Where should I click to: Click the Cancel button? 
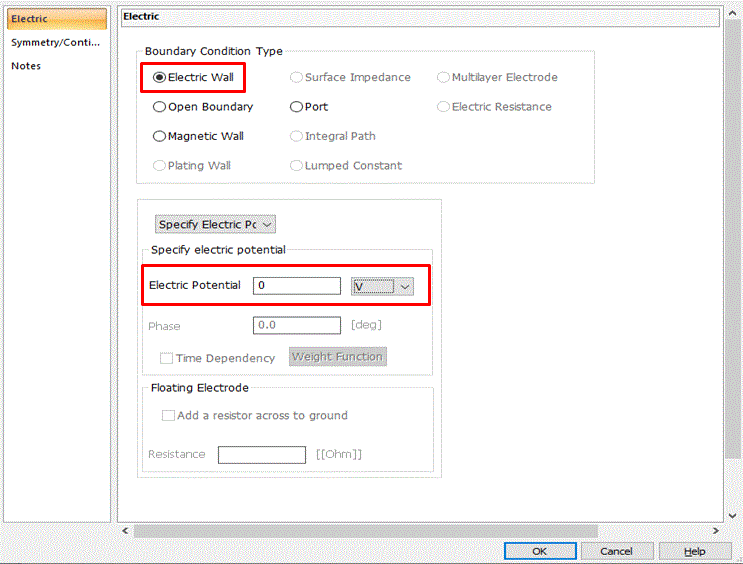(x=616, y=551)
